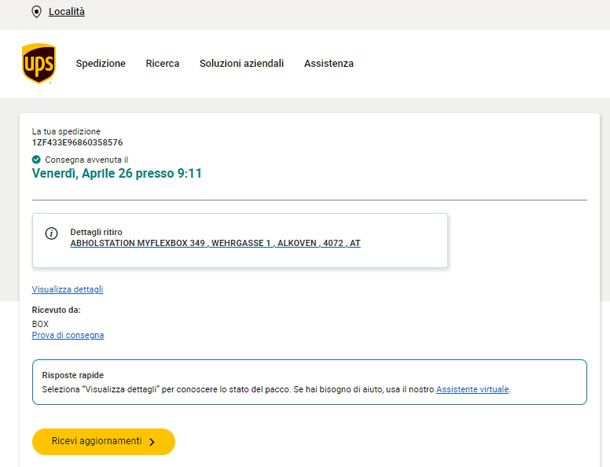Open the Località link
This screenshot has width=610, height=467.
click(67, 12)
